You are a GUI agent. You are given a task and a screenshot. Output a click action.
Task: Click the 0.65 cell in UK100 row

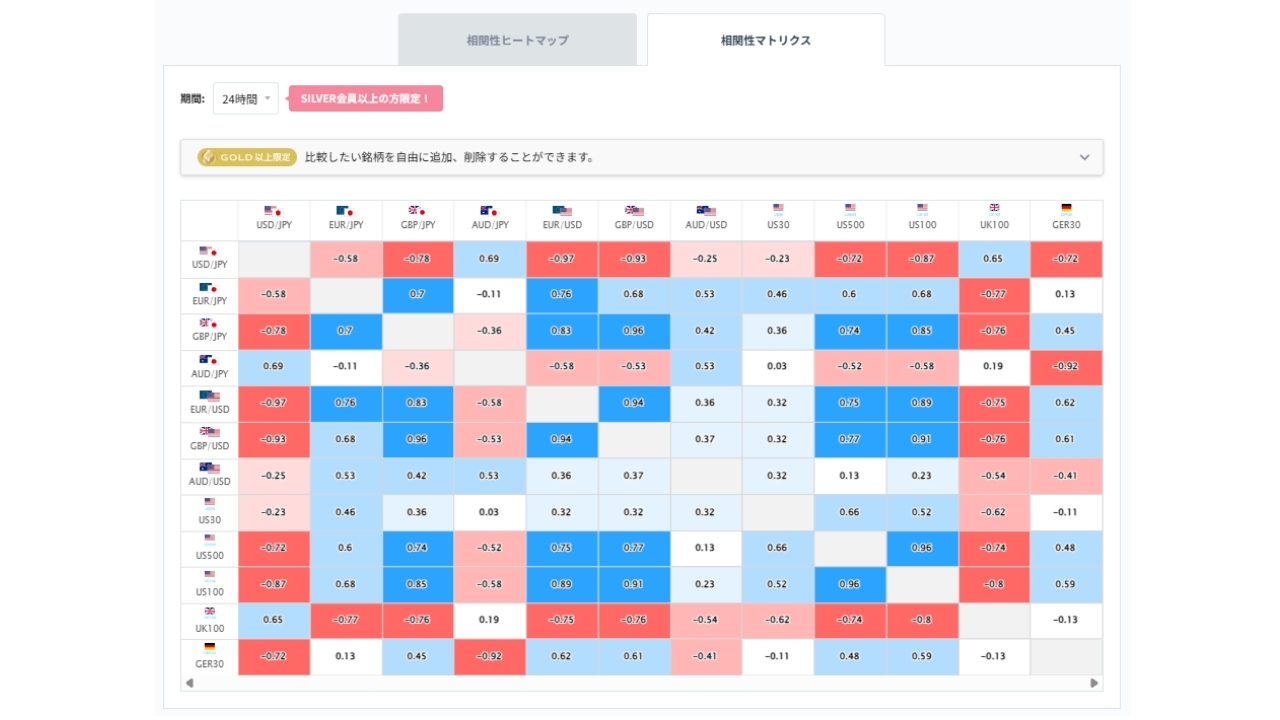coord(273,620)
